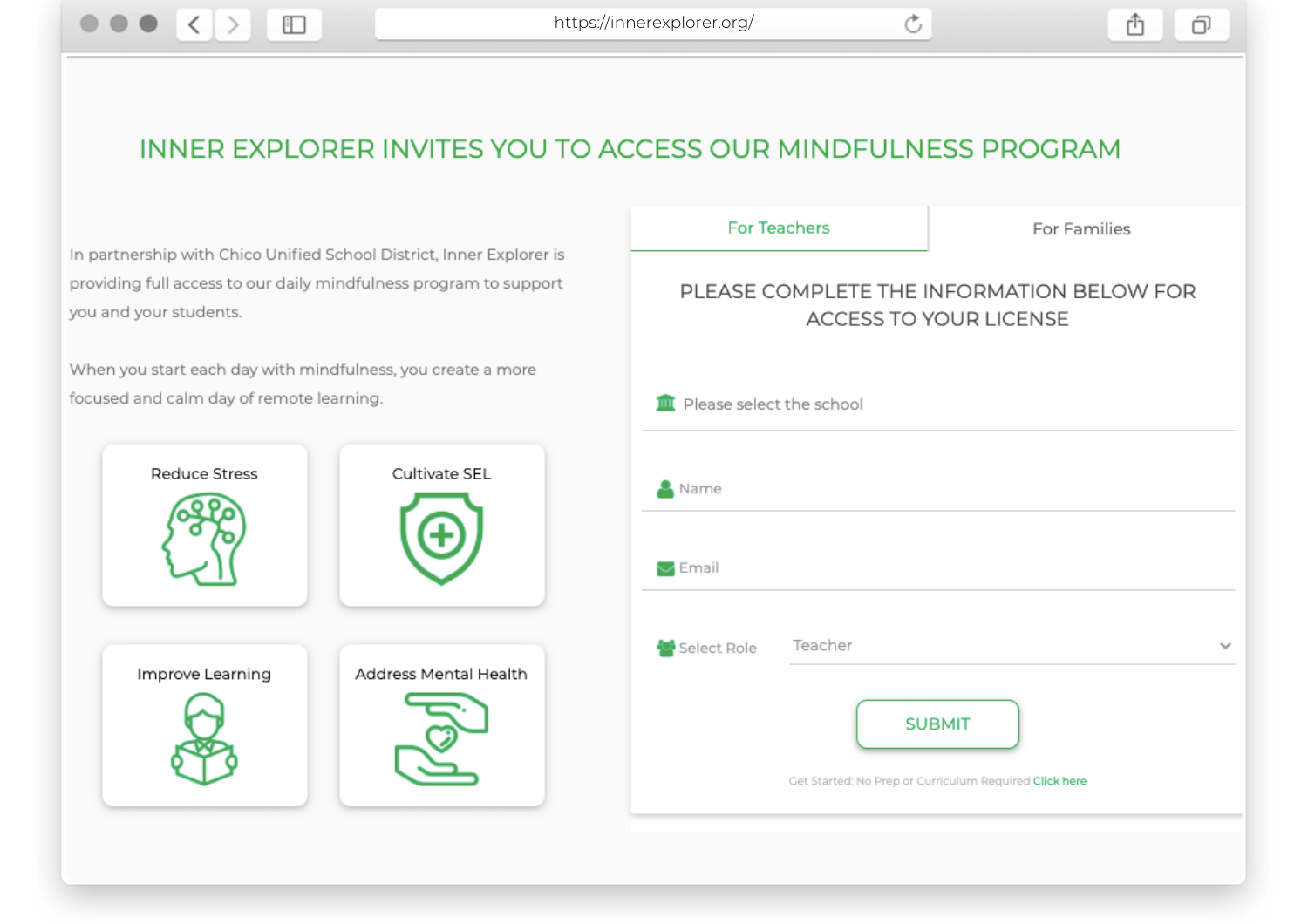Expand role options with the chevron arrow
1308x924 pixels.
point(1225,646)
